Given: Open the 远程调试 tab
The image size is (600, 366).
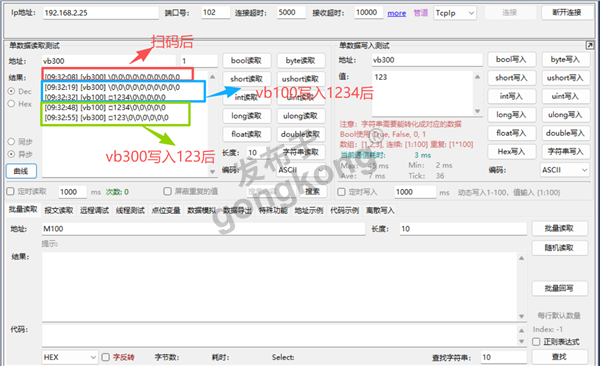Looking at the screenshot, I should [95, 210].
